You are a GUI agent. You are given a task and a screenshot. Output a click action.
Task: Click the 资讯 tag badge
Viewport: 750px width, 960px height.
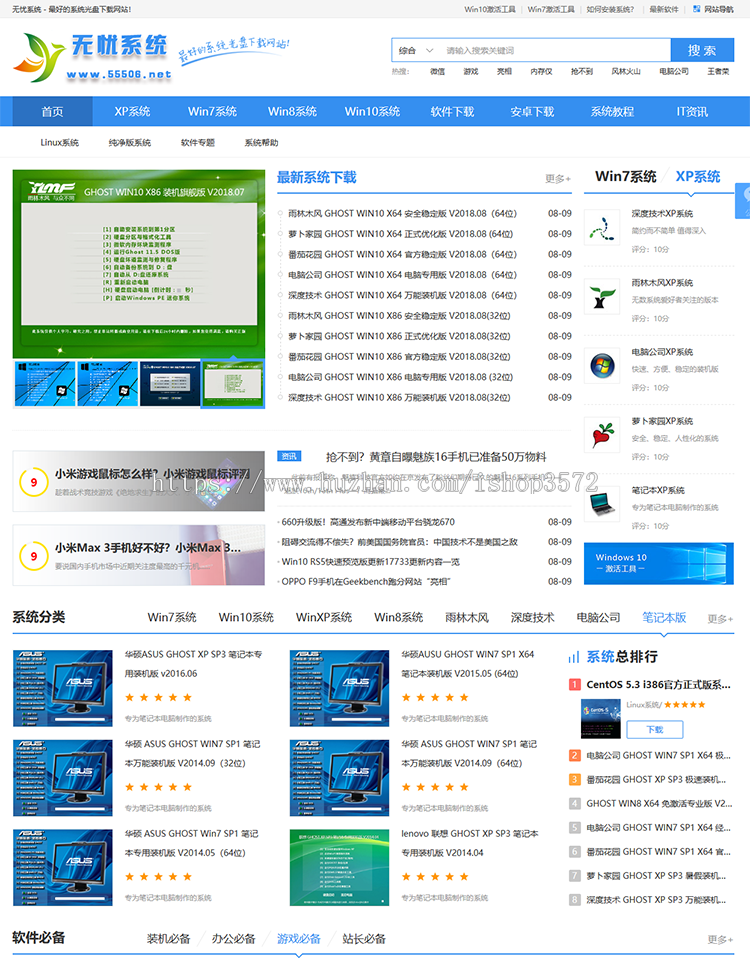(x=289, y=456)
